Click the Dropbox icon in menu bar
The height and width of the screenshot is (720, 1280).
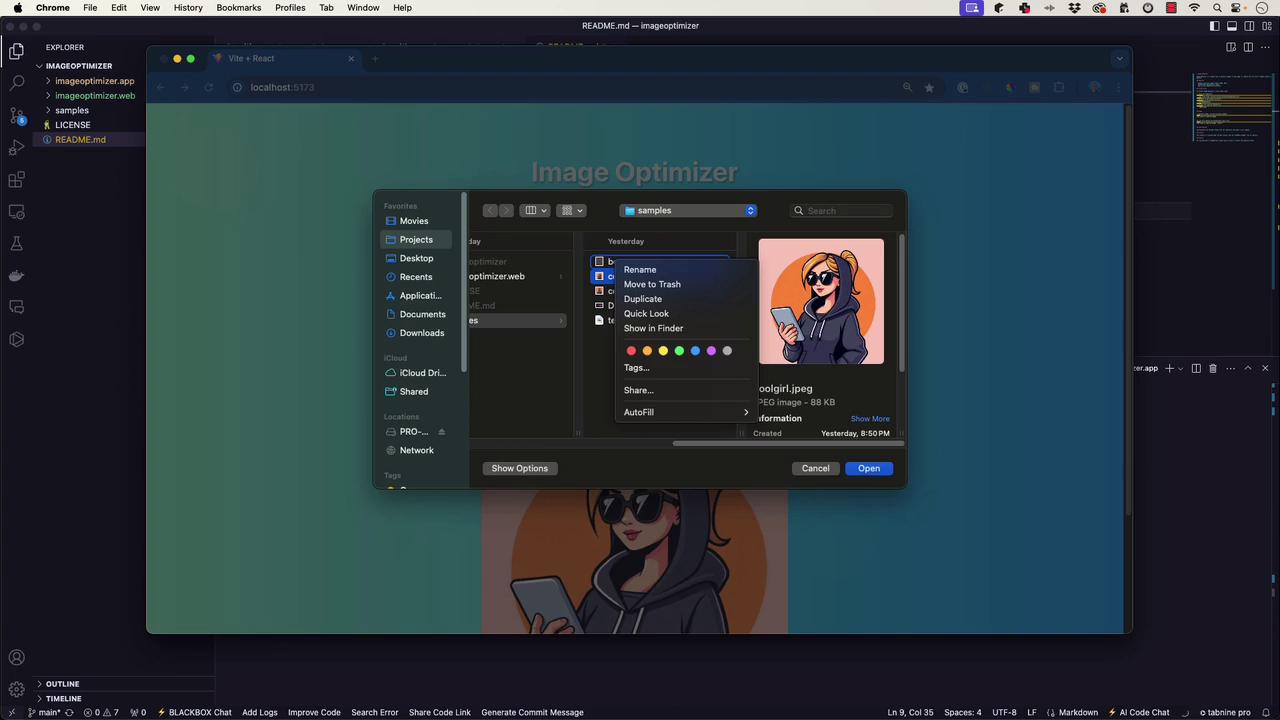[1074, 8]
